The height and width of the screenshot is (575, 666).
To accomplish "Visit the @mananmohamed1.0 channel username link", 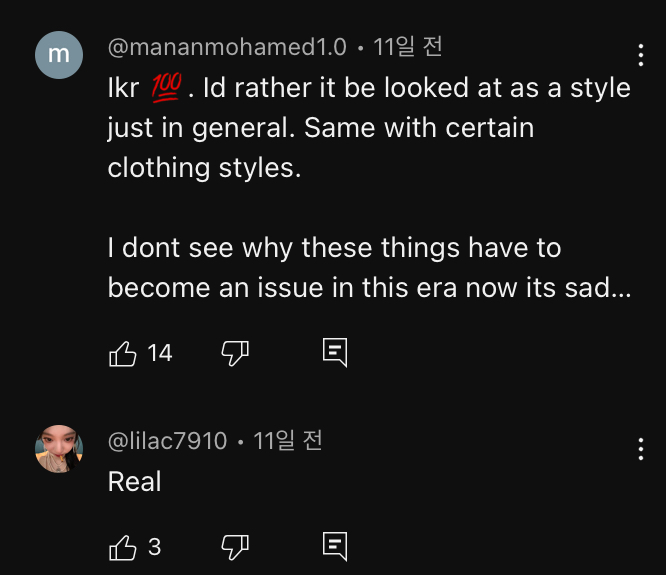I will point(227,47).
